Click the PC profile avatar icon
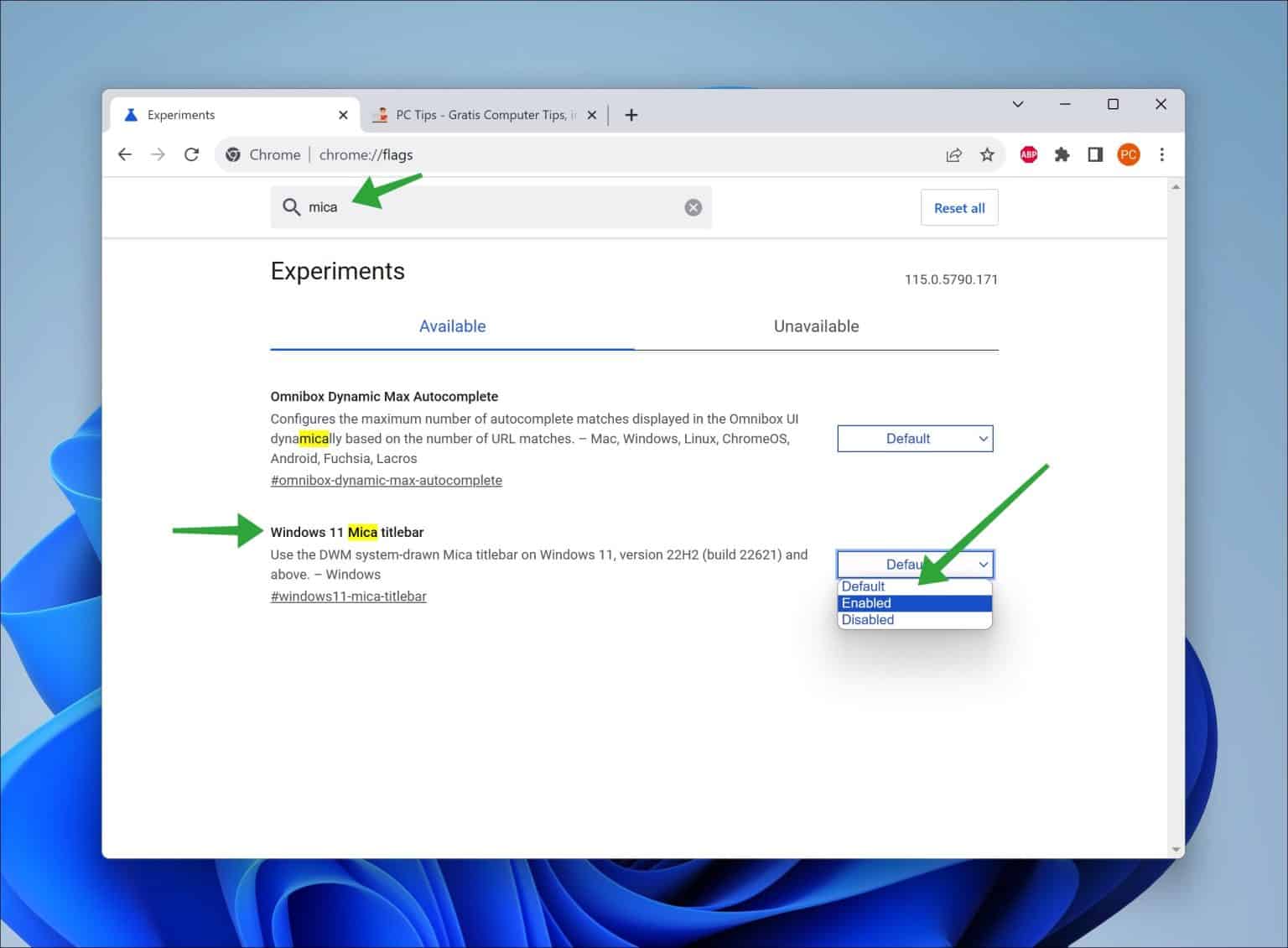 tap(1128, 154)
